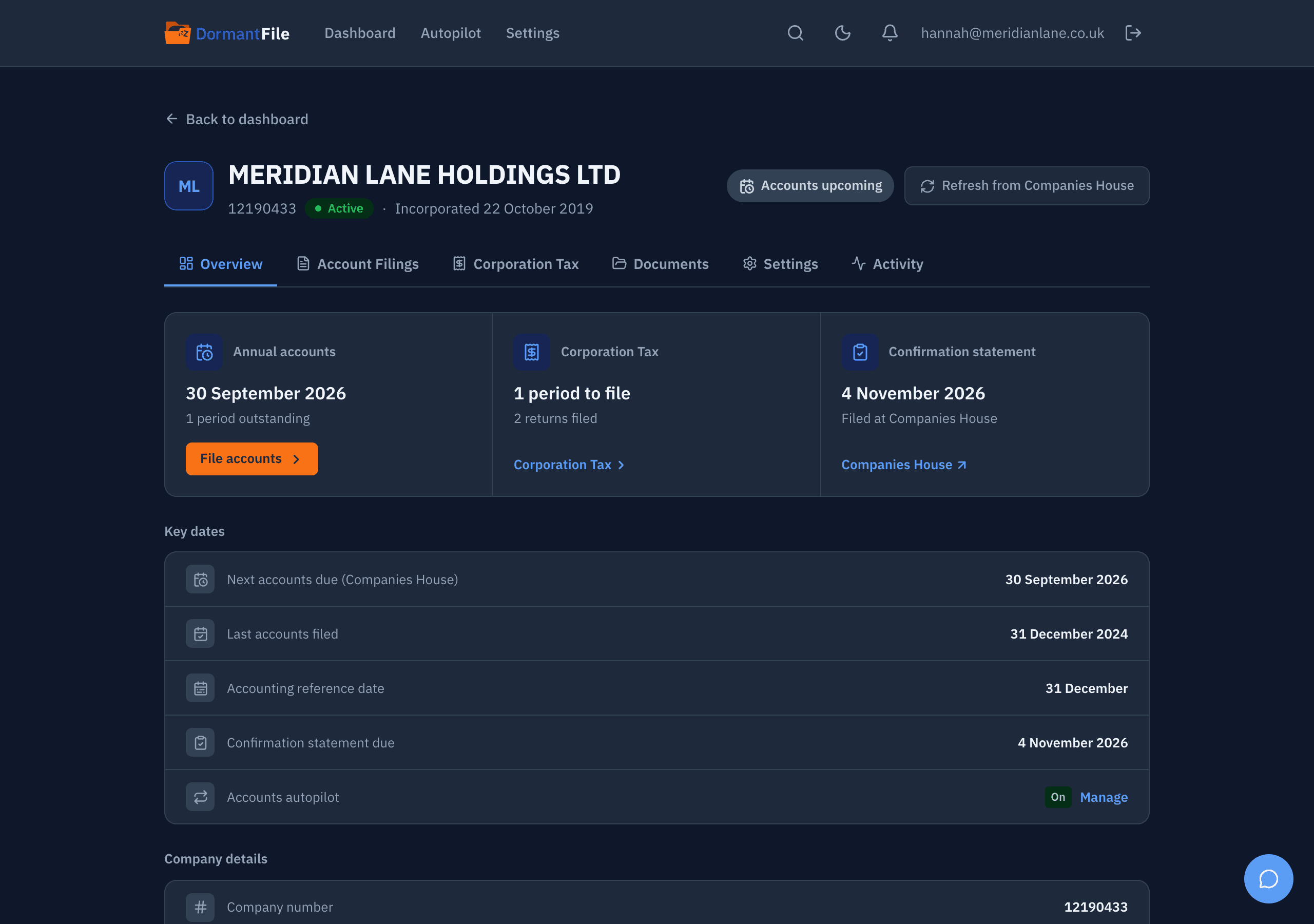Image resolution: width=1314 pixels, height=924 pixels.
Task: Open the Companies House external link
Action: pyautogui.click(x=904, y=465)
